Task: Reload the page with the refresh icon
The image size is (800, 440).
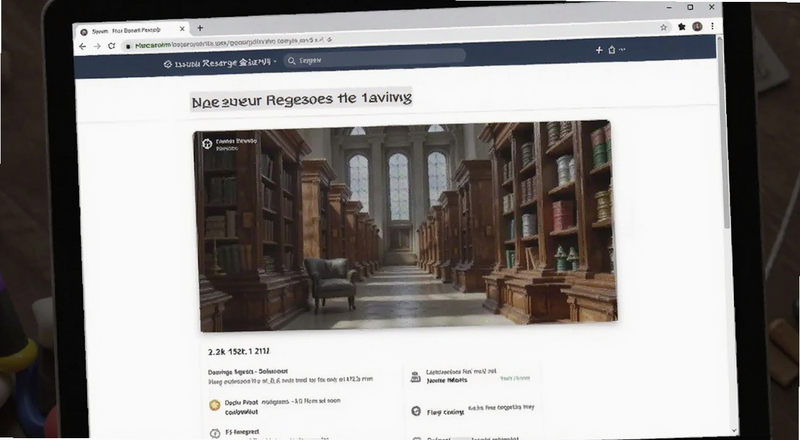Action: coord(111,46)
